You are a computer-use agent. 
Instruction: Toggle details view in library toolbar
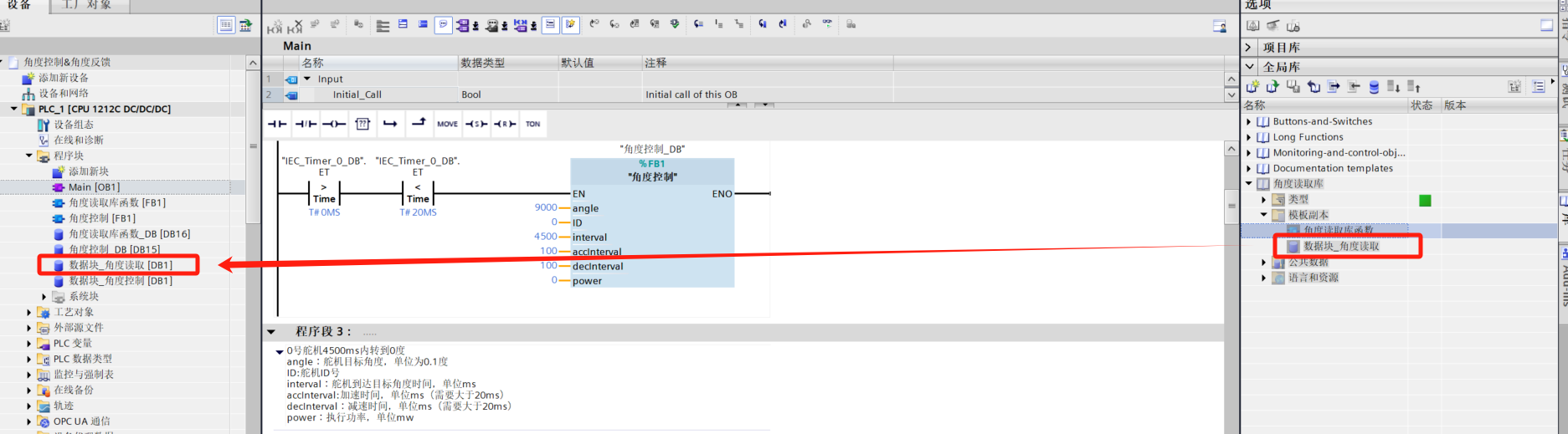point(1538,87)
